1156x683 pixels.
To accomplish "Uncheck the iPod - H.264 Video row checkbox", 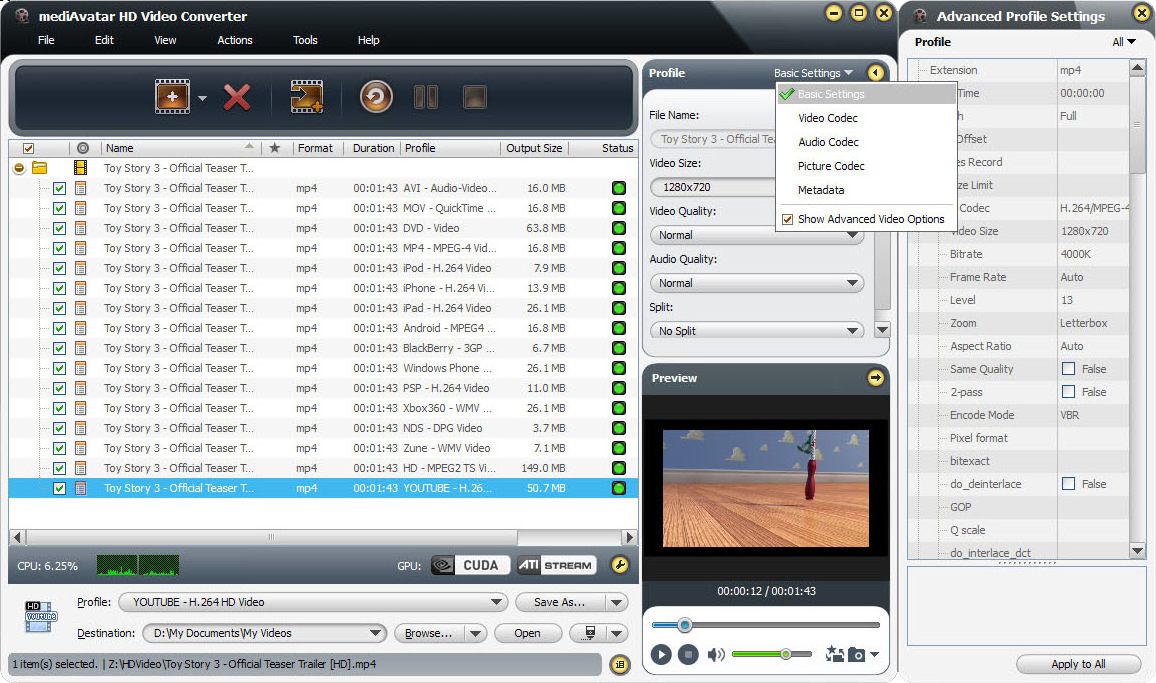I will point(59,268).
